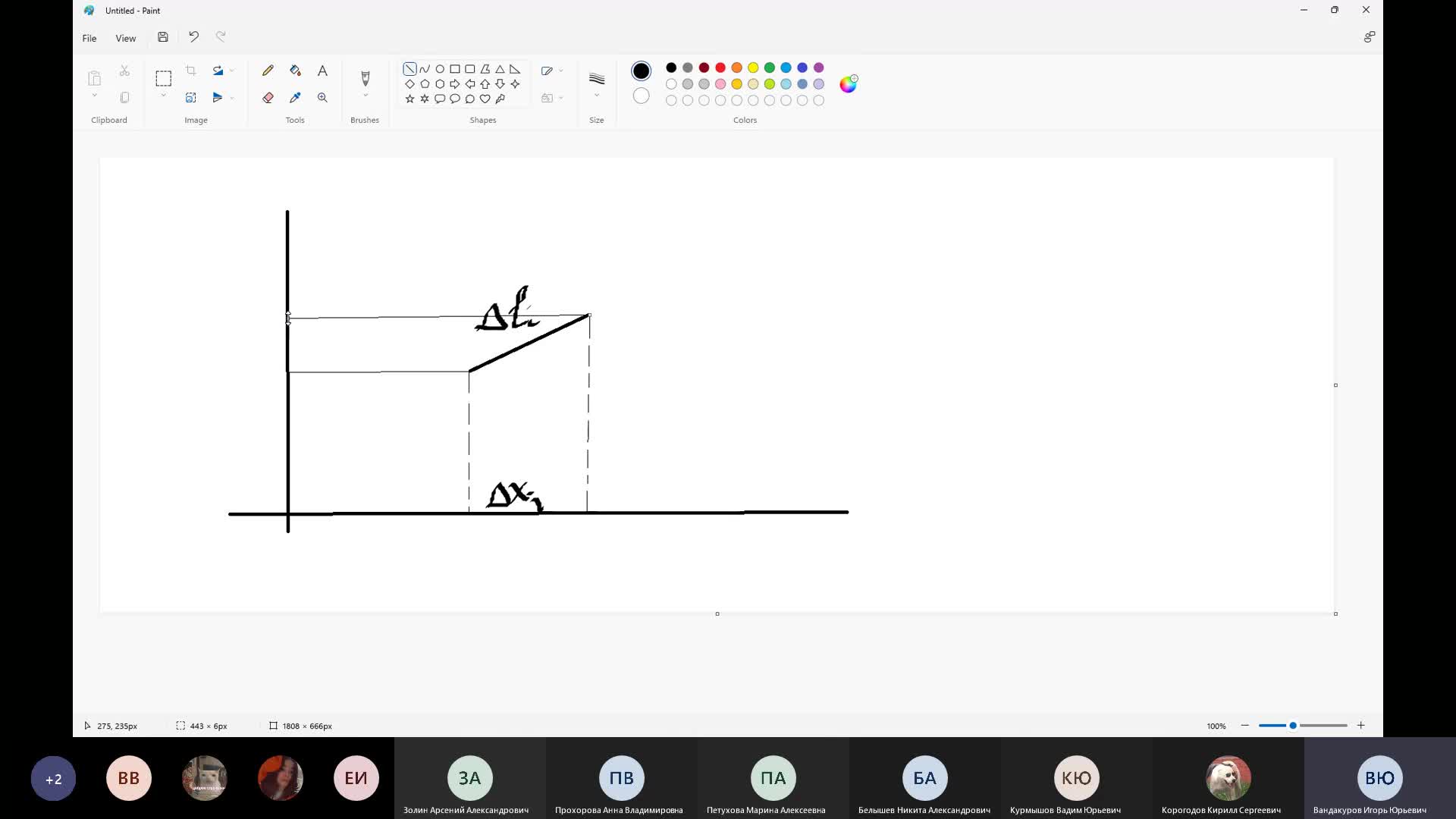Viewport: 1456px width, 819px height.
Task: Select the Fill bucket tool
Action: pyautogui.click(x=295, y=71)
